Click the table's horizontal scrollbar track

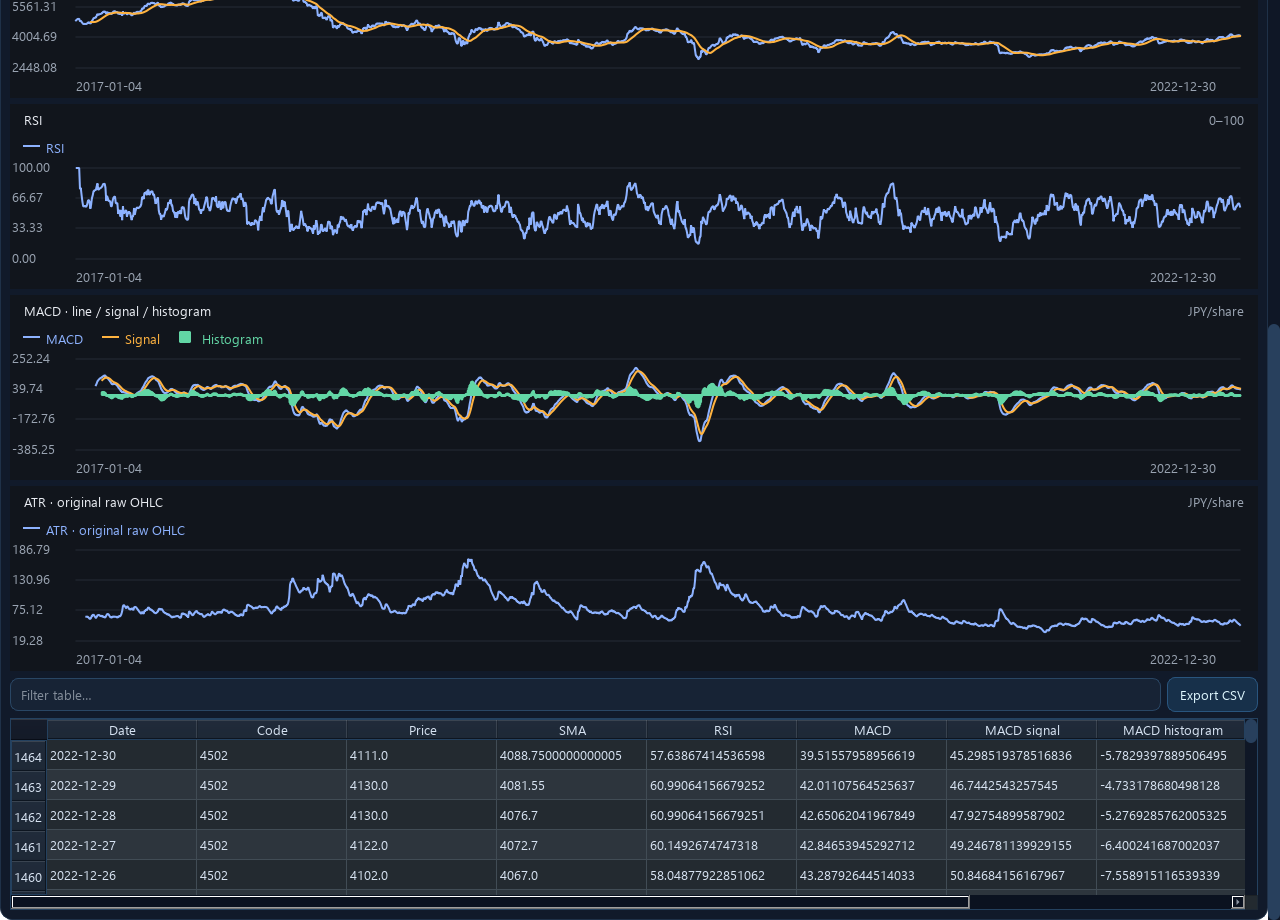point(1100,902)
